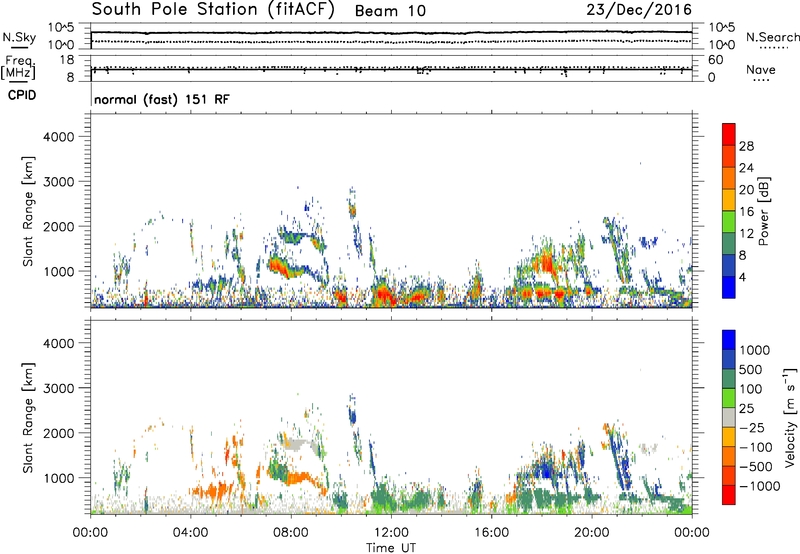Click the -25 label on velocity colorbar
This screenshot has width=800, height=554.
(751, 428)
